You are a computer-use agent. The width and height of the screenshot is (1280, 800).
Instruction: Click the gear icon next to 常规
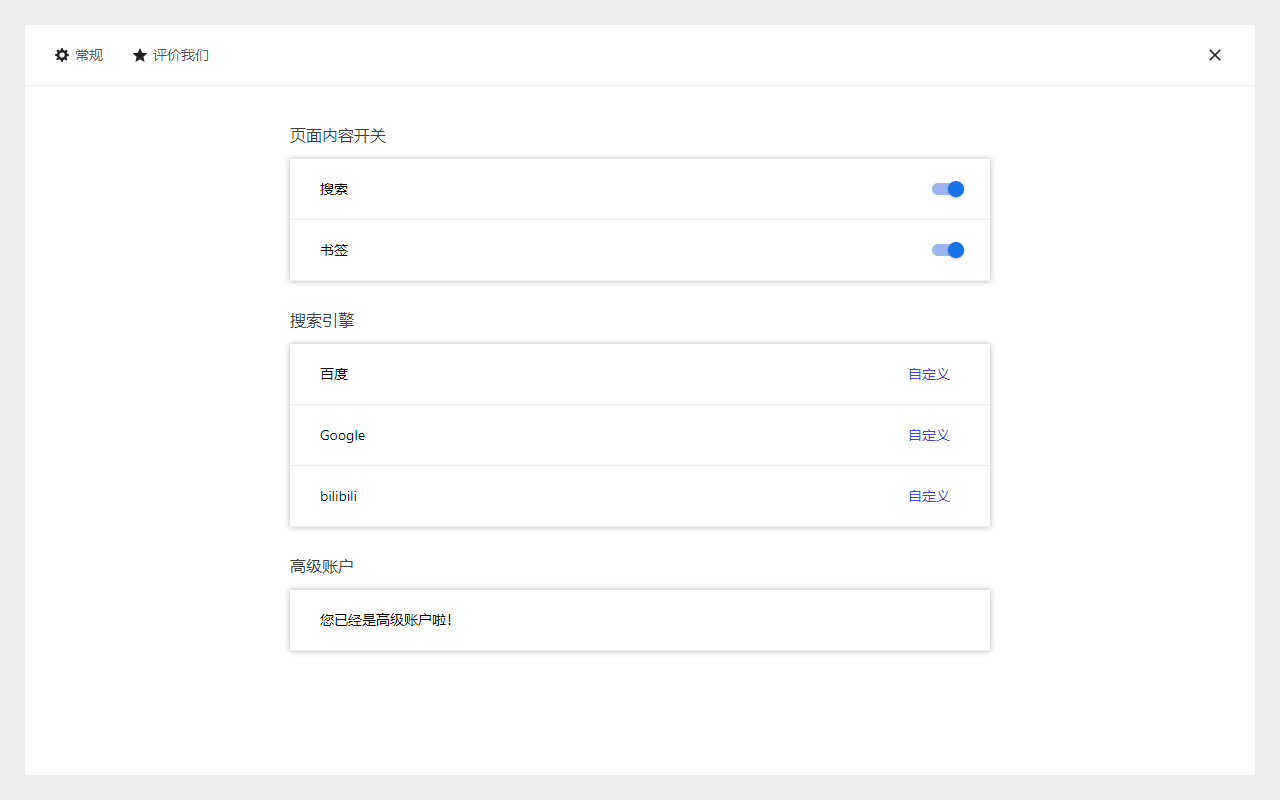61,55
